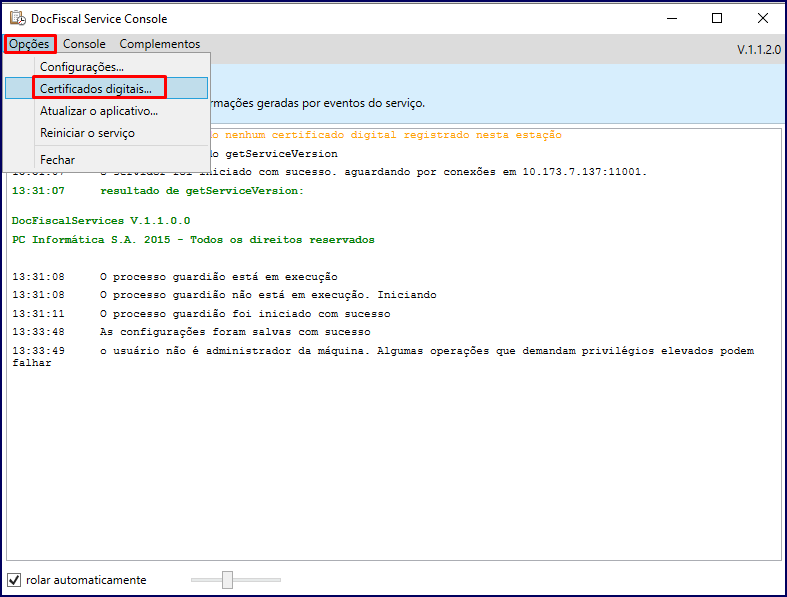Choose Certificados digitais... menu entry
Image resolution: width=787 pixels, height=597 pixels.
[x=106, y=89]
